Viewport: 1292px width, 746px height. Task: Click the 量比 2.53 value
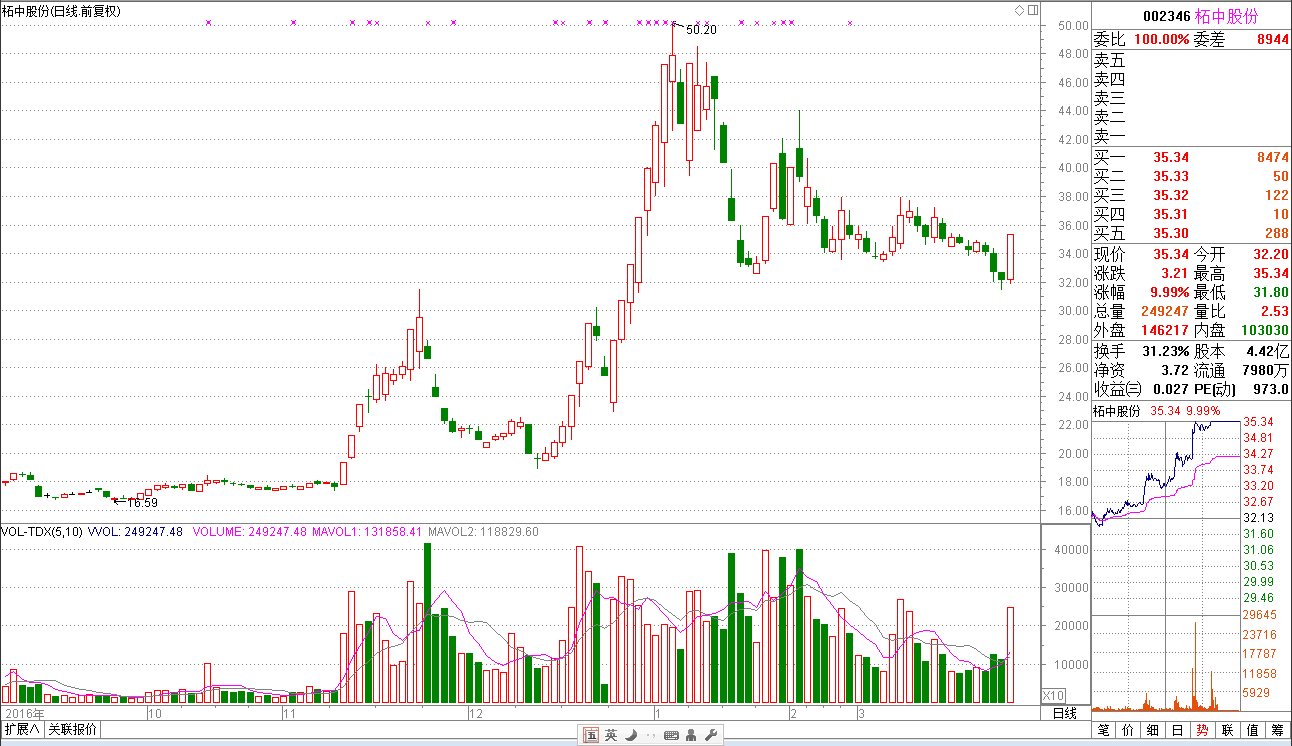tap(1275, 311)
